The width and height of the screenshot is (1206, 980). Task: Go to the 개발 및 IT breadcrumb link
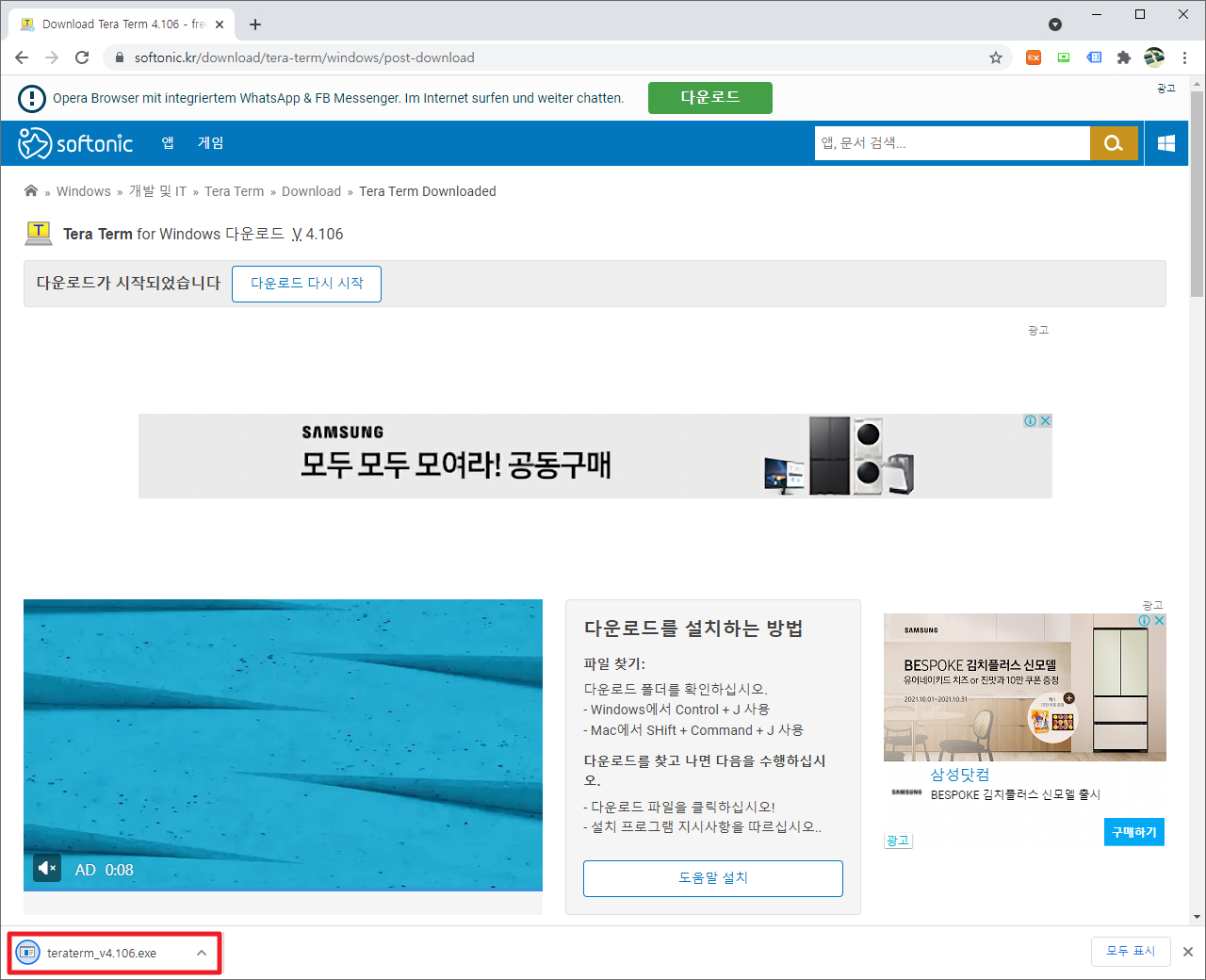click(157, 191)
